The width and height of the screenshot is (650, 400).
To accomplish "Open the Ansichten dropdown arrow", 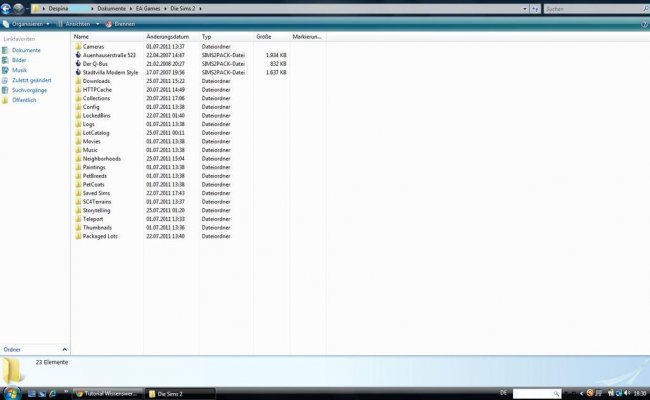I will pyautogui.click(x=97, y=24).
